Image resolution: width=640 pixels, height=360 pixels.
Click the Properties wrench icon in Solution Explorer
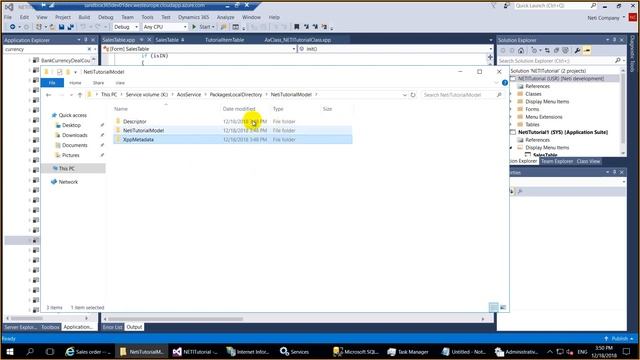click(x=577, y=51)
